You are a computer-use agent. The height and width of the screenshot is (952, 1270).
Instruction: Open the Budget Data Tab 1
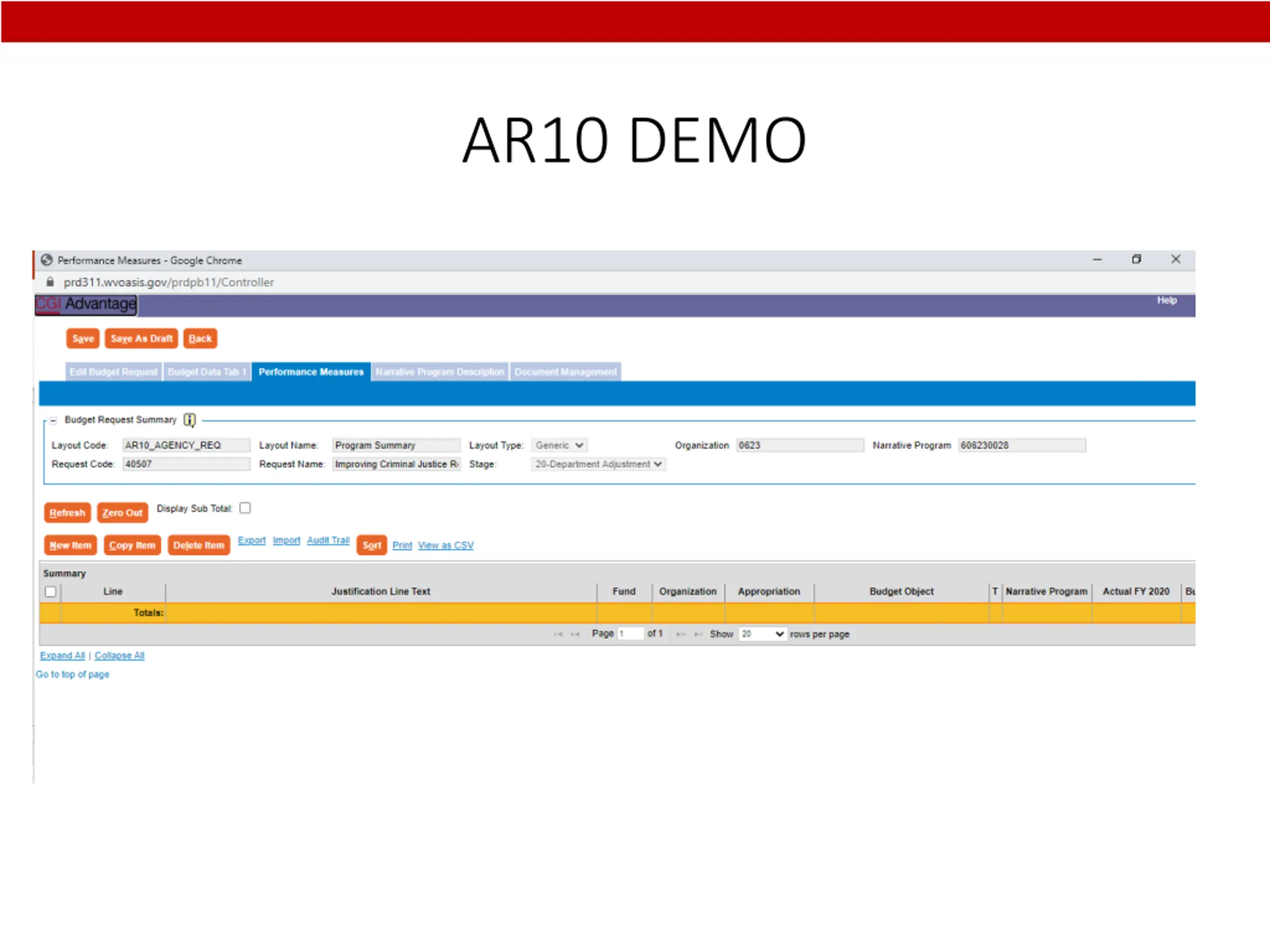point(207,372)
